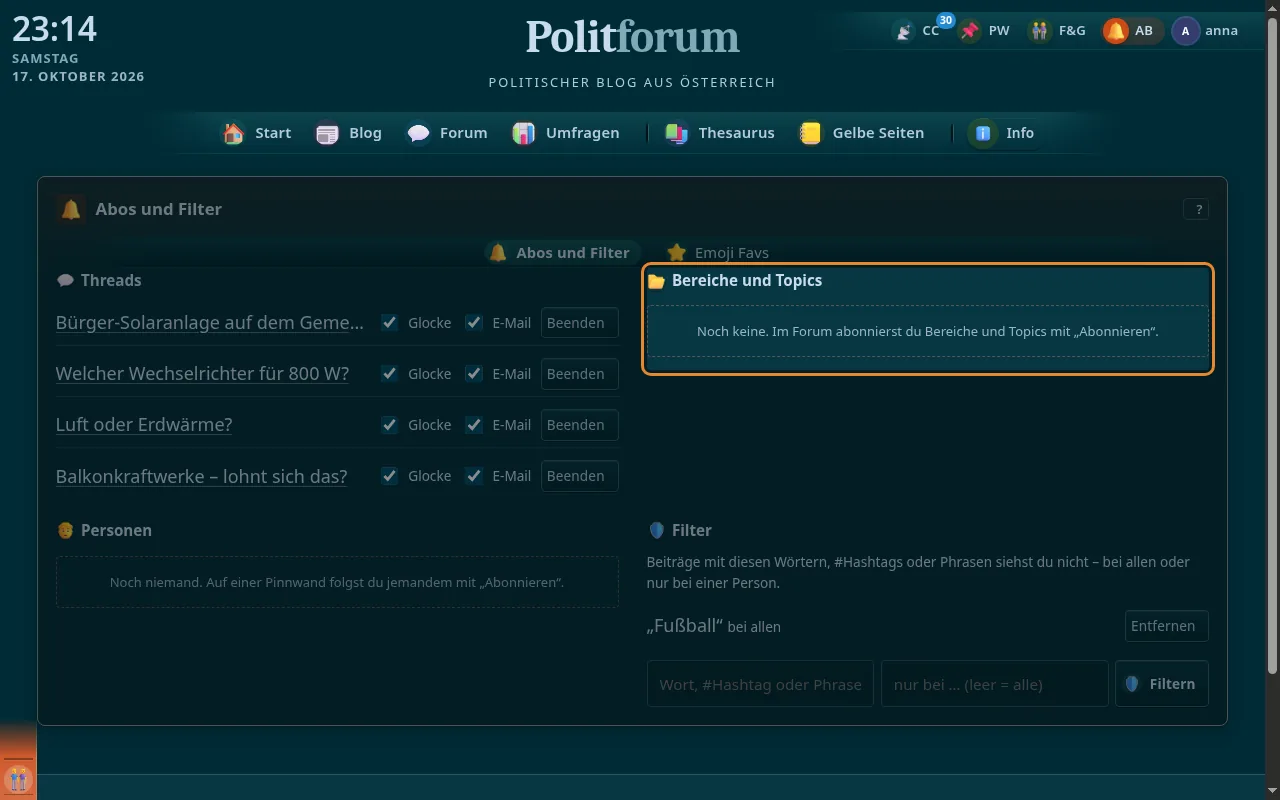The image size is (1280, 800).
Task: Focus the nur bei person field
Action: click(994, 684)
